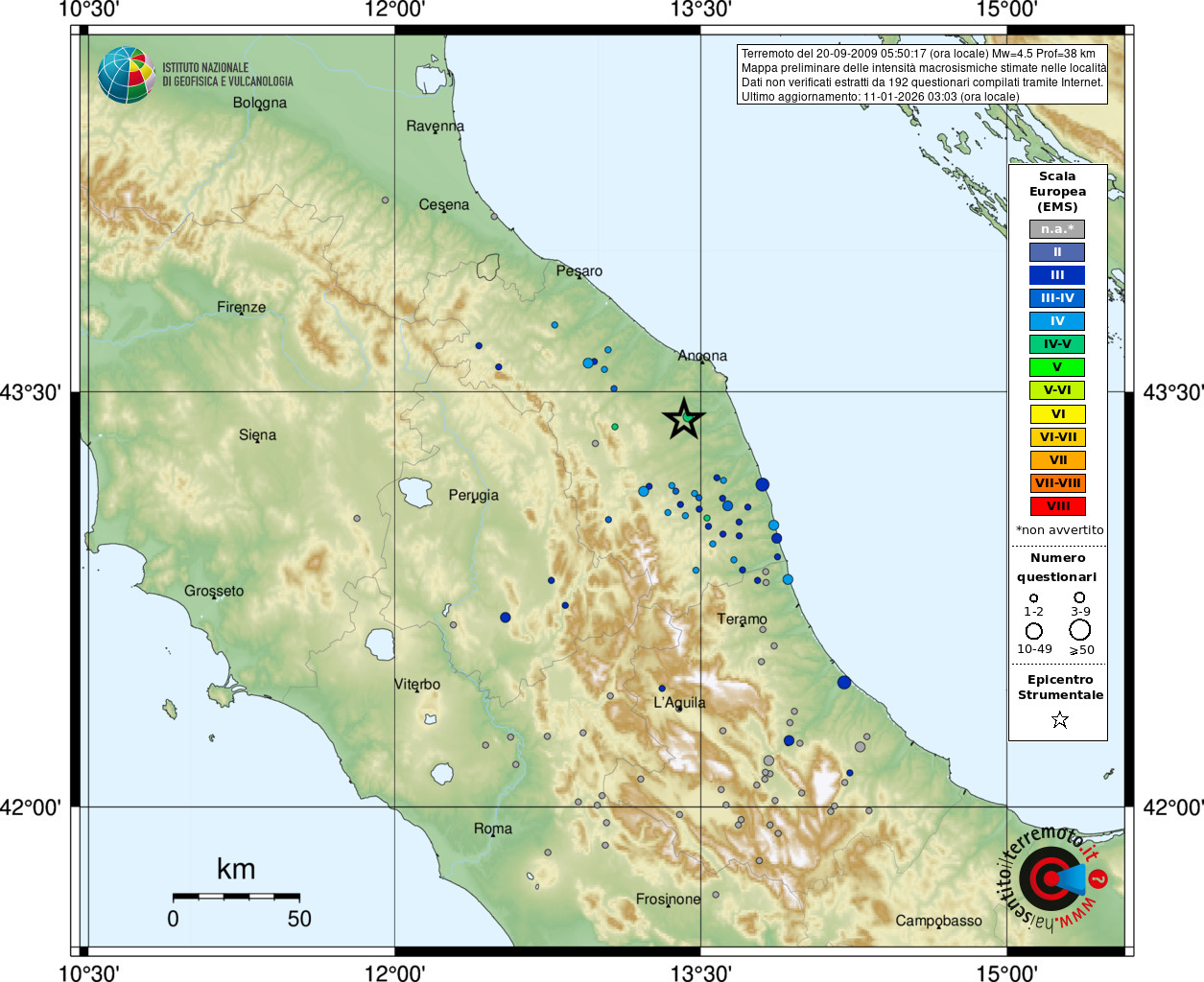Image resolution: width=1204 pixels, height=982 pixels.
Task: Click the Roma city label
Action: [493, 829]
